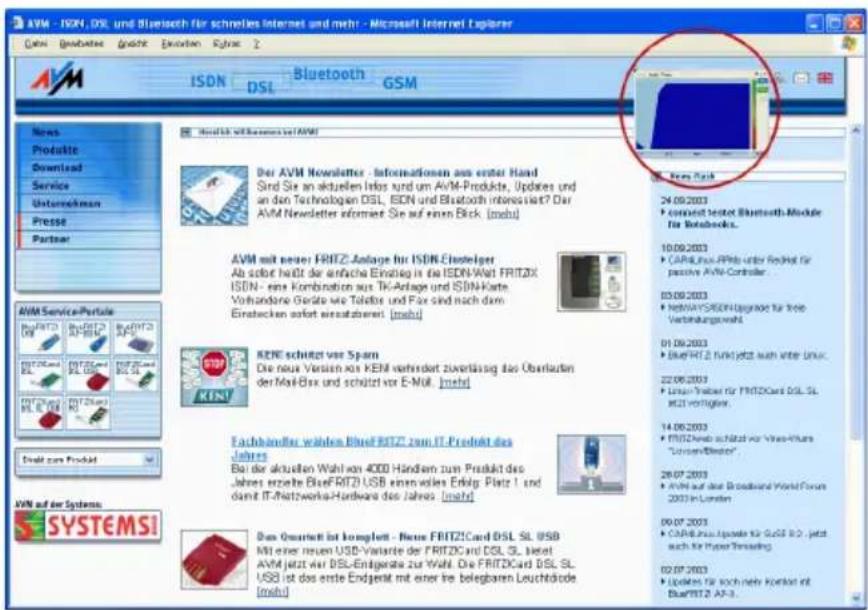Viewport: 868px width, 610px height.
Task: Open FRITZ!Card DSL SL tile ending second row
Action: click(136, 375)
